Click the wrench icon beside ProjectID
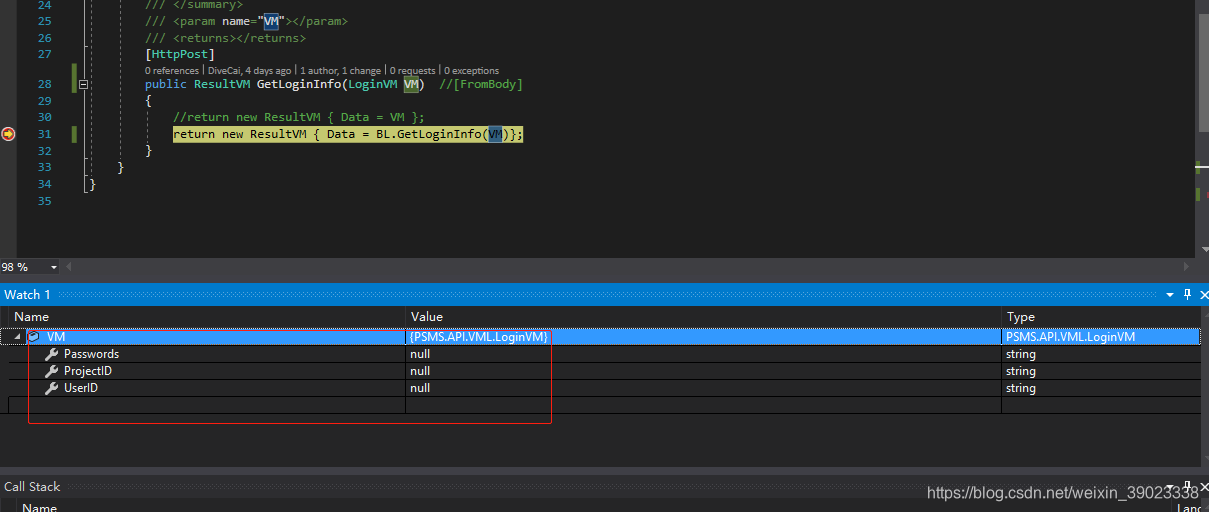Viewport: 1209px width, 512px height. tap(52, 371)
